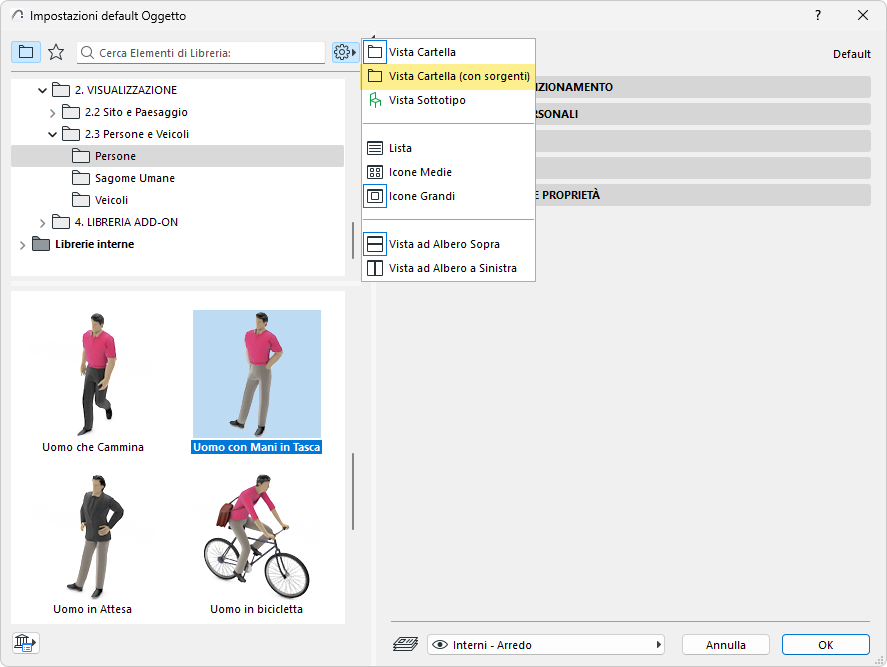Viewport: 887px width, 667px height.
Task: Collapse the 2. VISUALIZZAZIONE folder
Action: pos(42,90)
